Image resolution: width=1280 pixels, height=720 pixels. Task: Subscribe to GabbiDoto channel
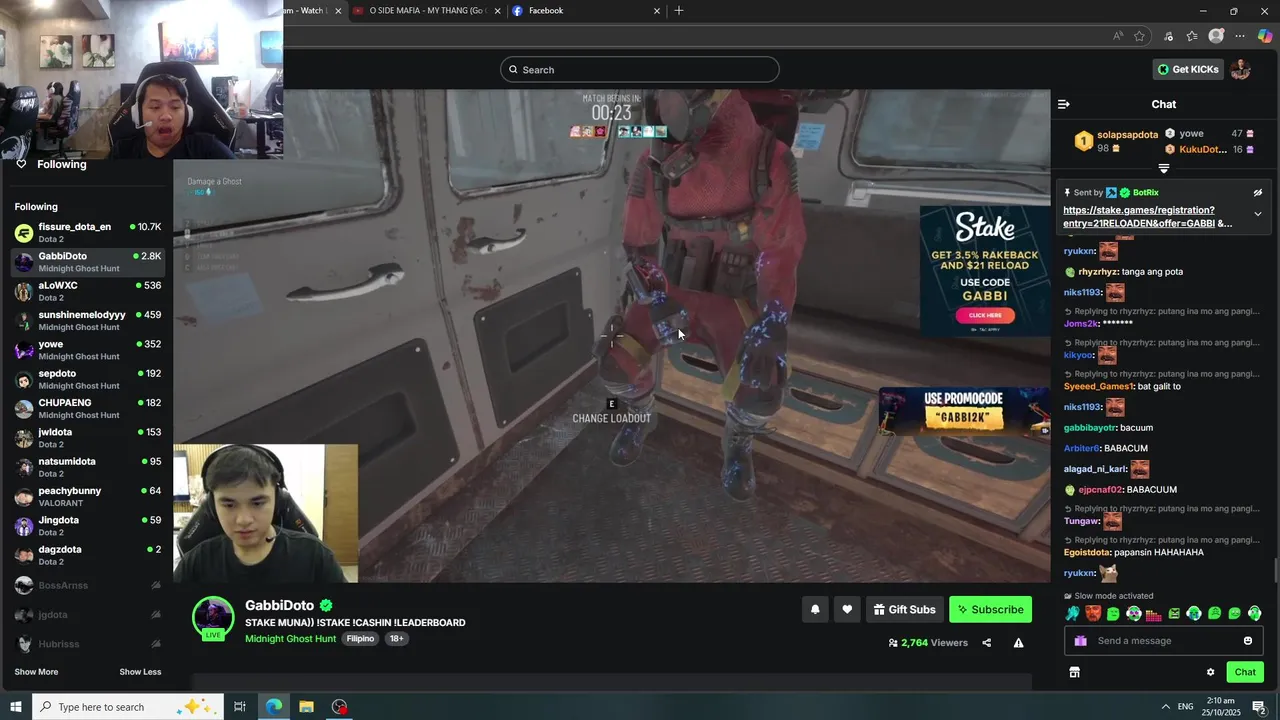(990, 610)
